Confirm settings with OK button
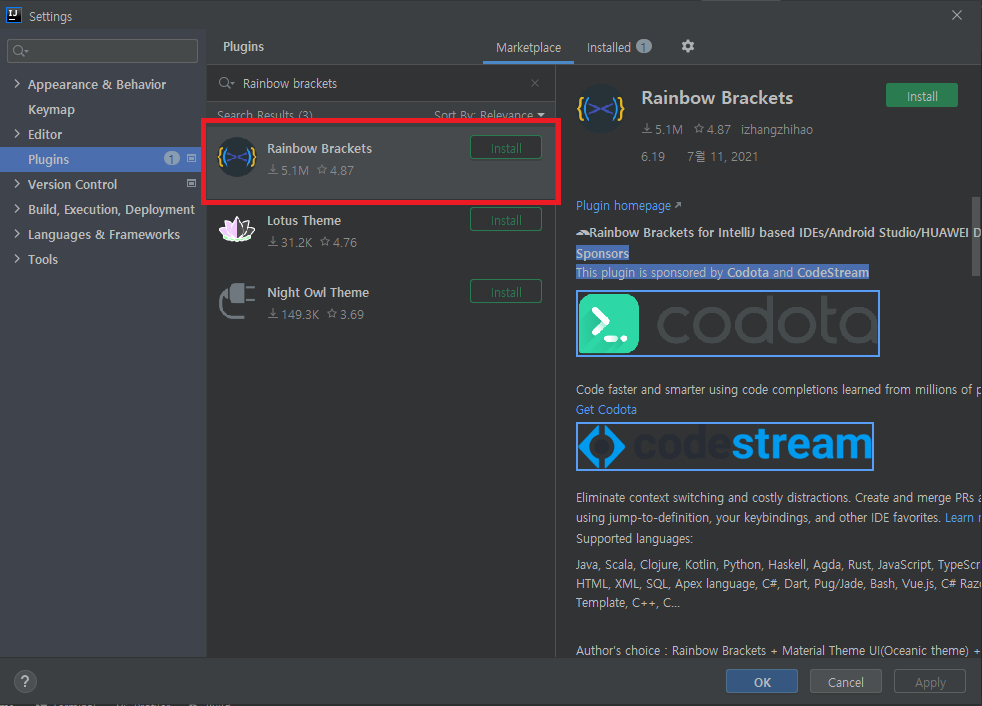This screenshot has height=706, width=982. [762, 682]
